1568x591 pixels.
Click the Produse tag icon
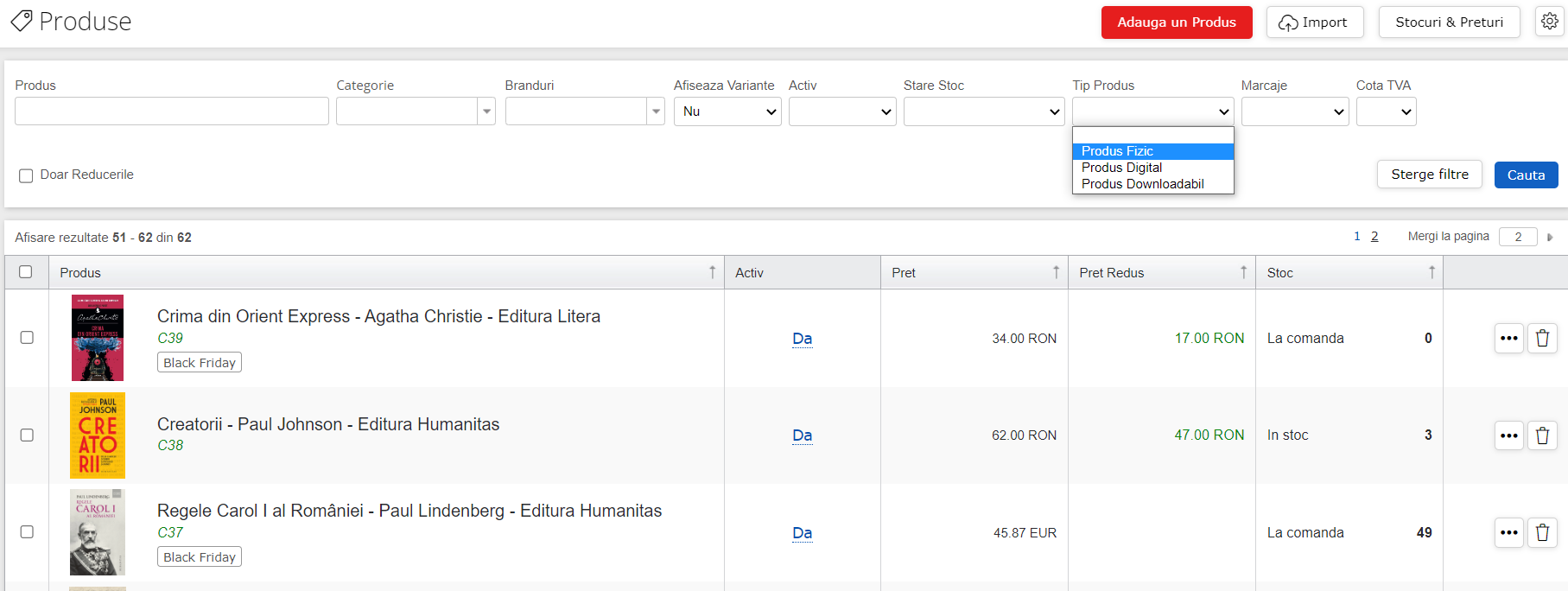[x=21, y=21]
